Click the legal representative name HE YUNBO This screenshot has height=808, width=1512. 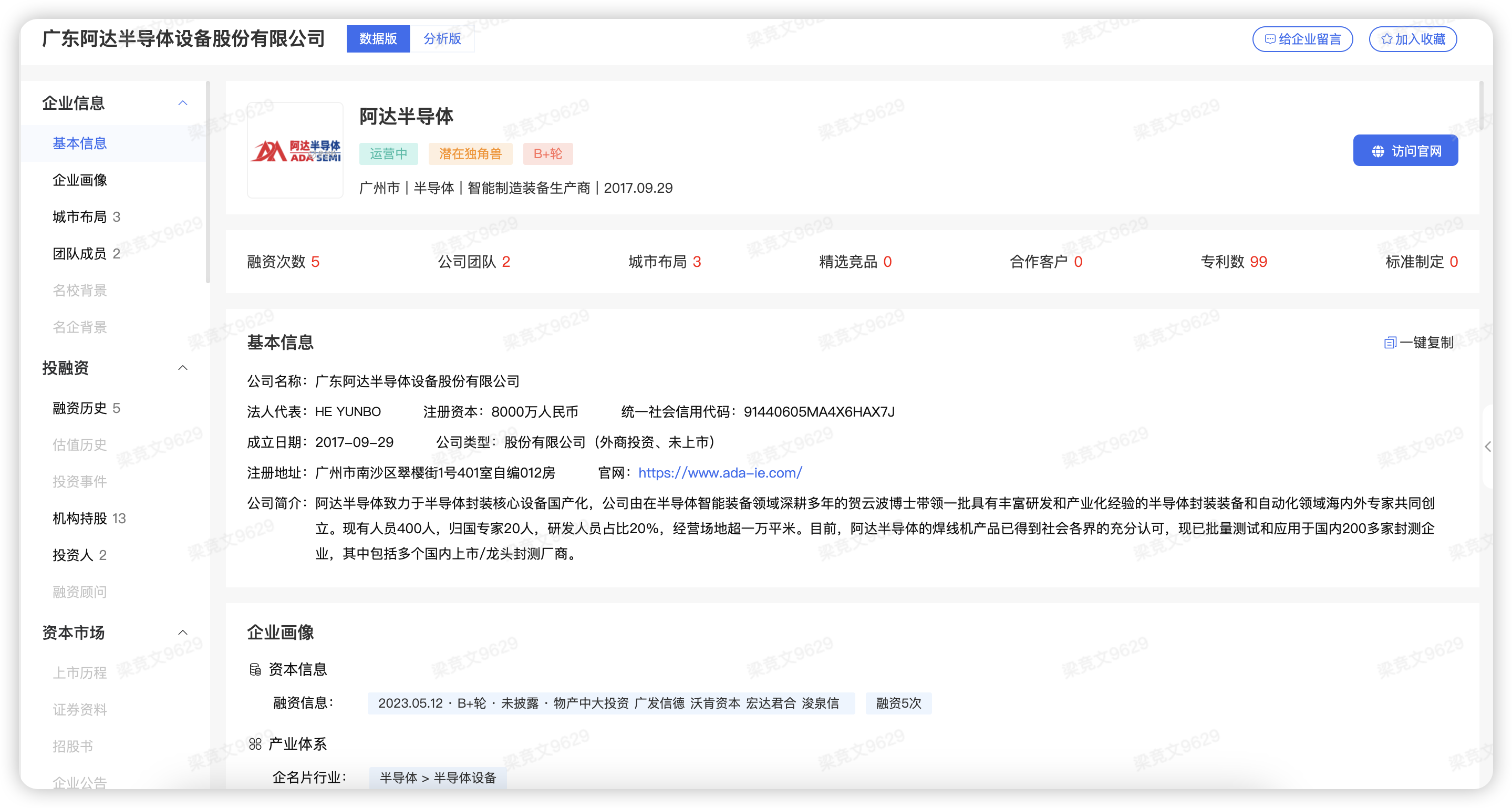coord(348,412)
